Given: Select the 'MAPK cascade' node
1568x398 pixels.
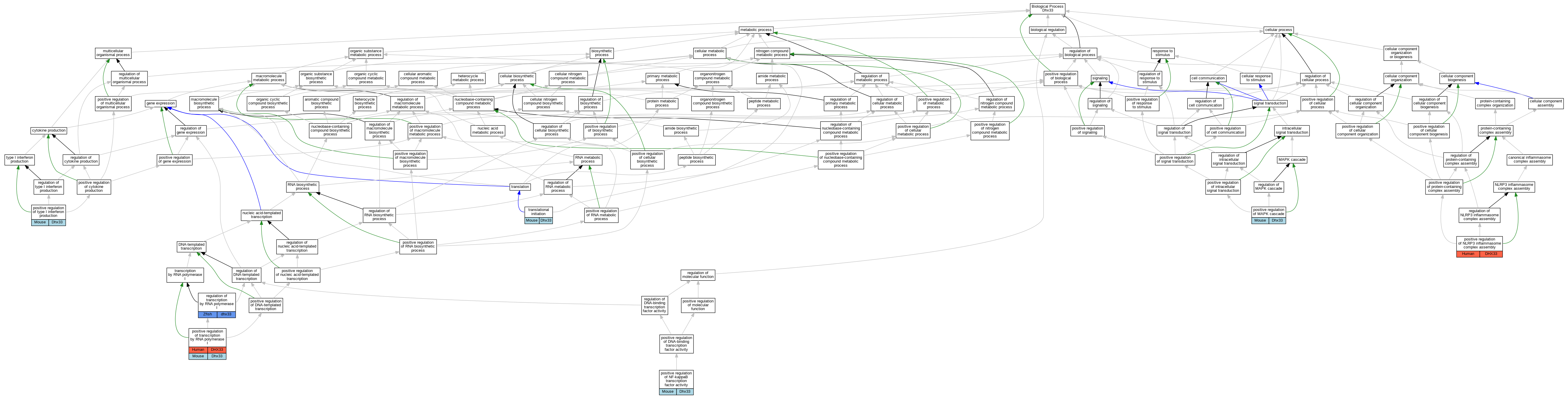Looking at the screenshot, I should pos(1292,159).
